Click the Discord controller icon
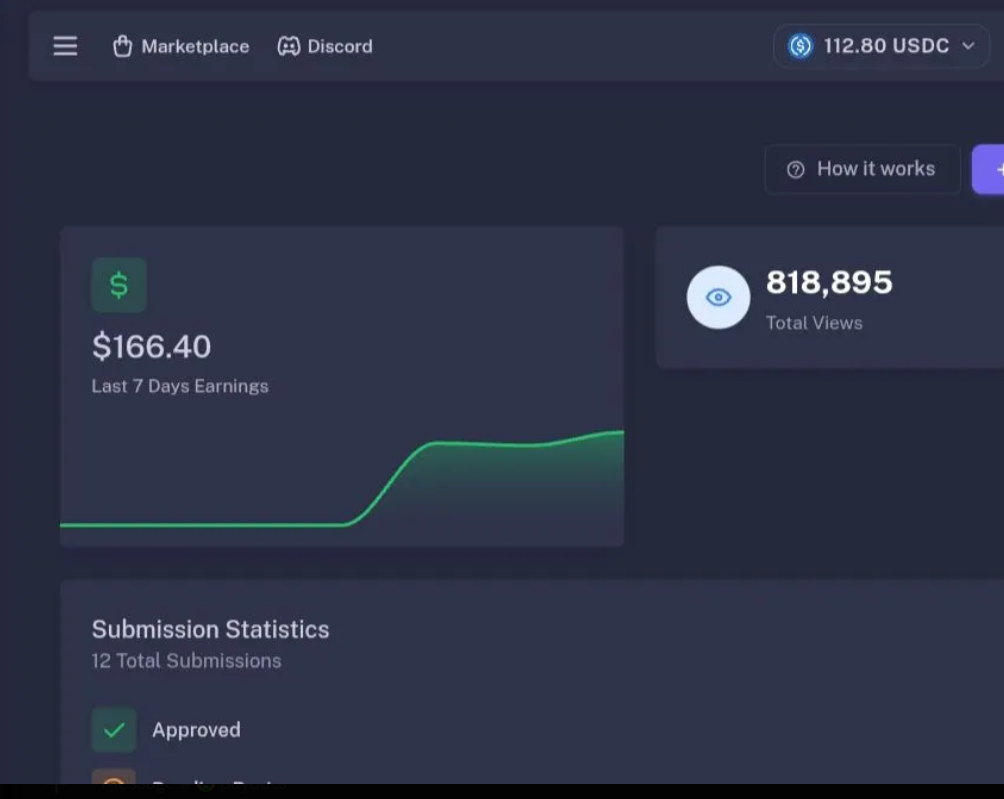The image size is (1004, 799). tap(288, 46)
